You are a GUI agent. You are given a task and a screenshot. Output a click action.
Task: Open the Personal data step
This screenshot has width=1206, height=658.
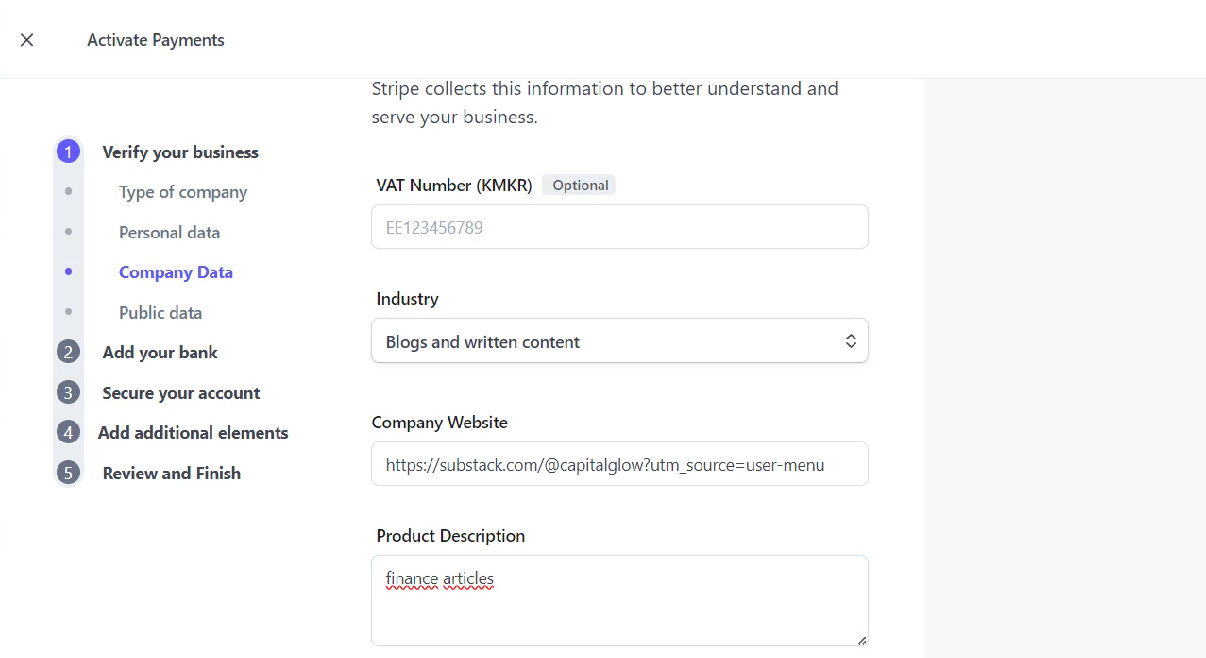(x=169, y=232)
